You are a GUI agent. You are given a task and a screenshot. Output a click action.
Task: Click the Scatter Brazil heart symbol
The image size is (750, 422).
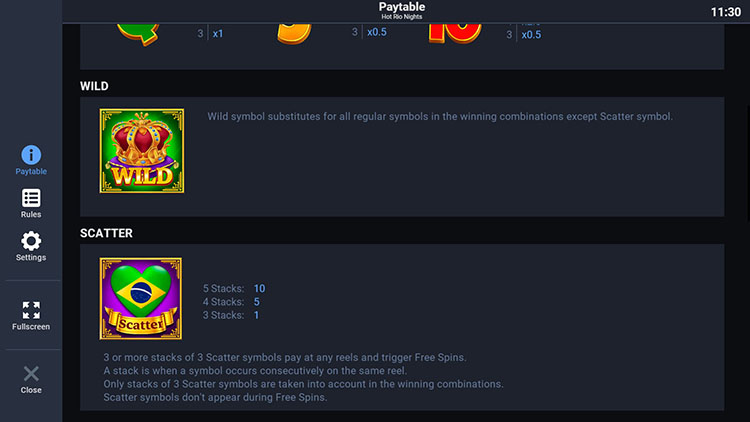[x=141, y=298]
